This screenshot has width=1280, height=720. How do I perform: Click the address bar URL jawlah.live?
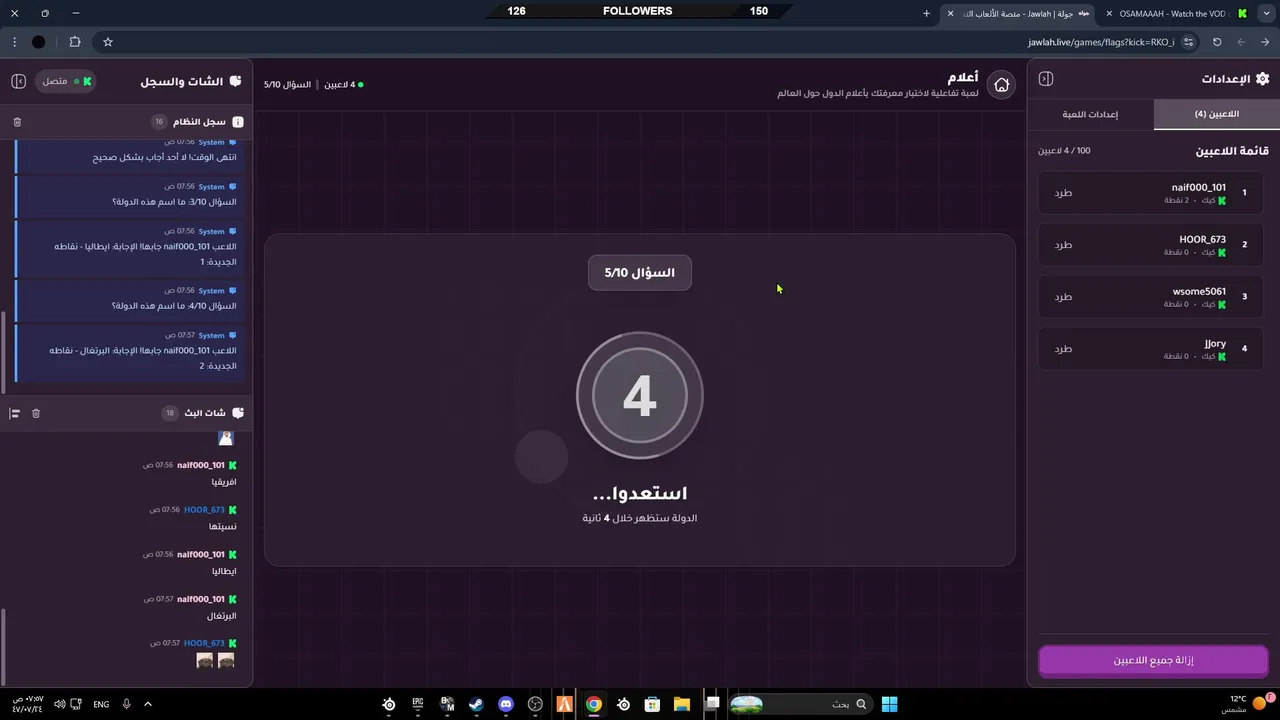1100,42
